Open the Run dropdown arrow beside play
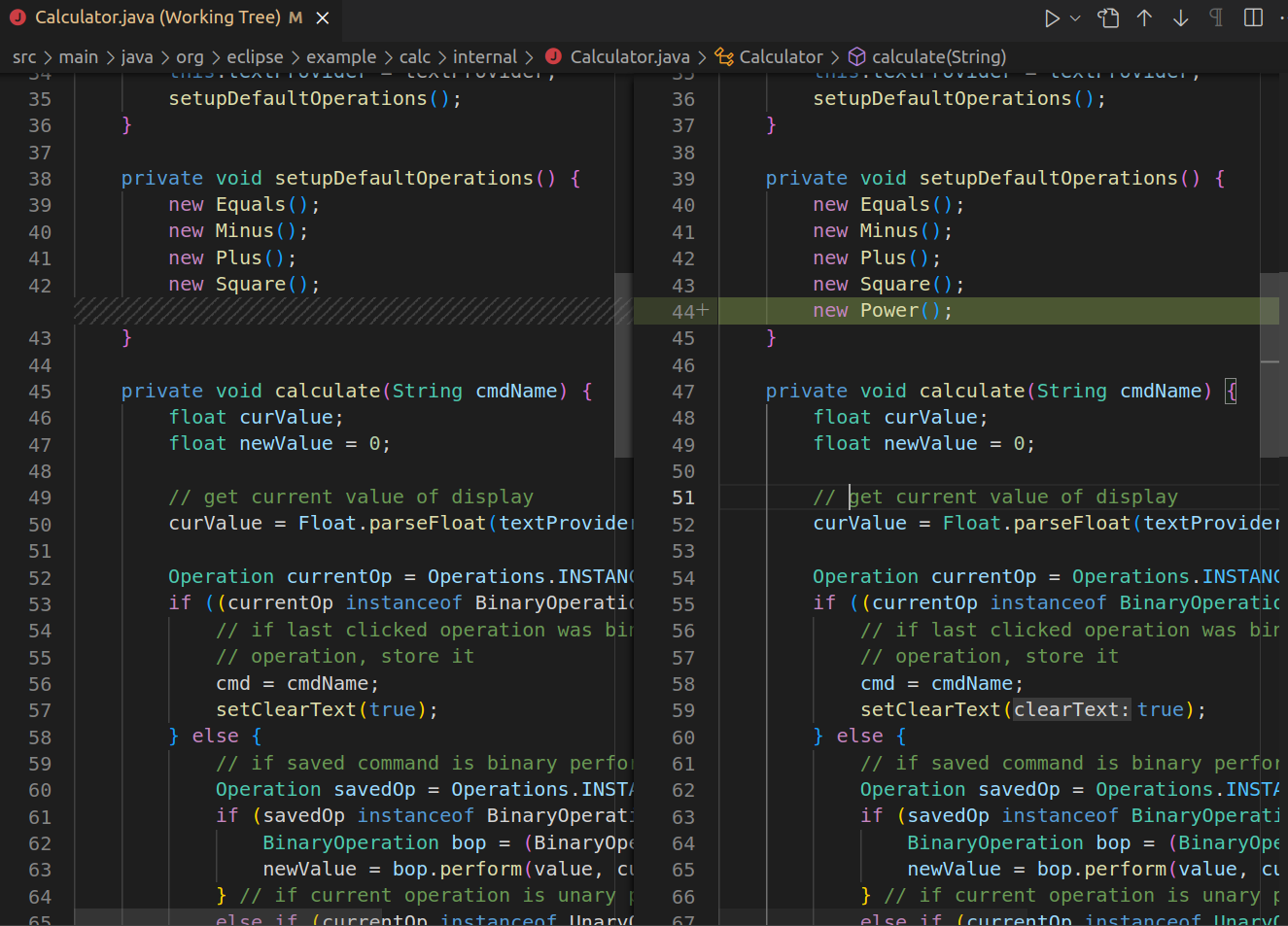 tap(1075, 18)
